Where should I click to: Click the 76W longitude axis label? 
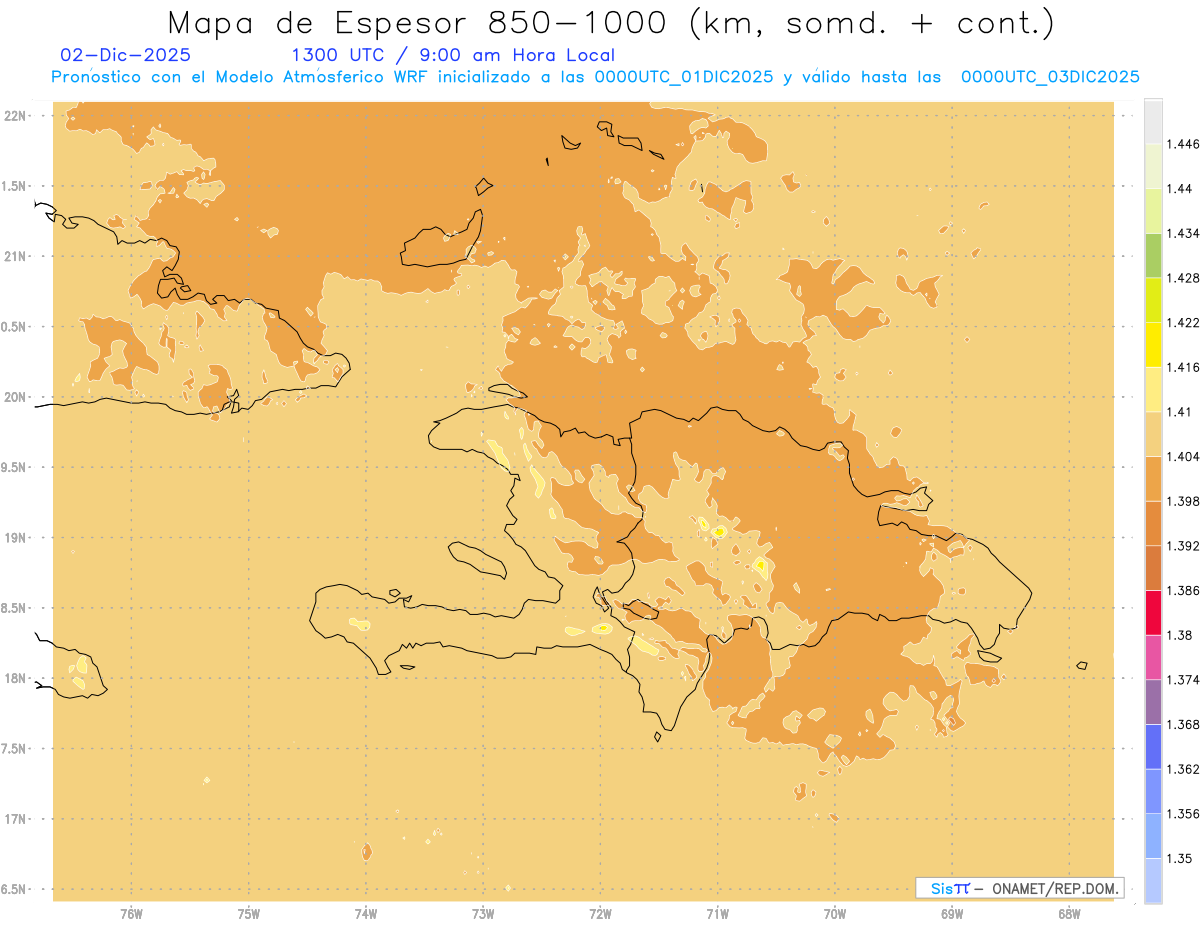131,913
